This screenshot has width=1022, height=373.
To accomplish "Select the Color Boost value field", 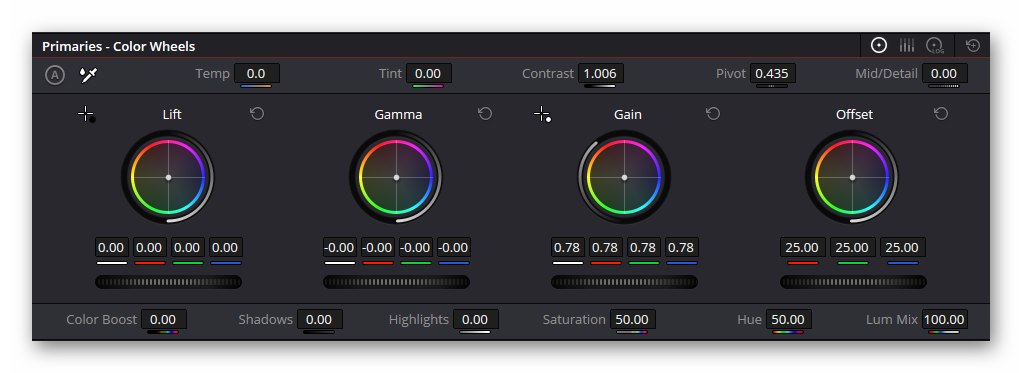I will (x=164, y=320).
